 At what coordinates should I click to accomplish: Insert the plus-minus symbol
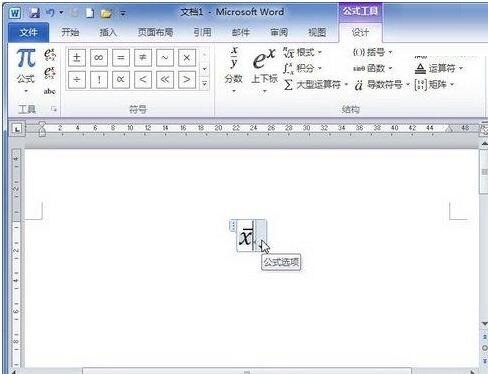click(x=77, y=58)
